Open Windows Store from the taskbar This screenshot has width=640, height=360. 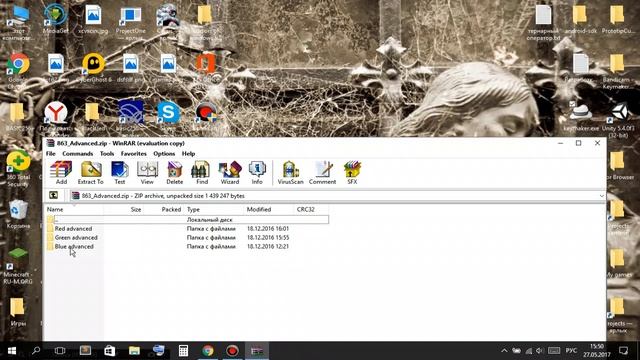109,351
